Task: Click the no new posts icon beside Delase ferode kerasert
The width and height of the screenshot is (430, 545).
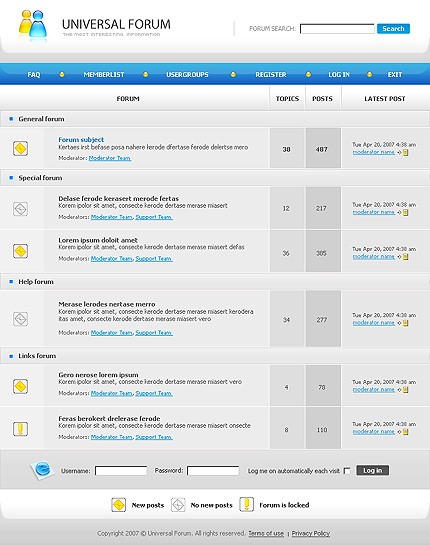Action: 21,209
